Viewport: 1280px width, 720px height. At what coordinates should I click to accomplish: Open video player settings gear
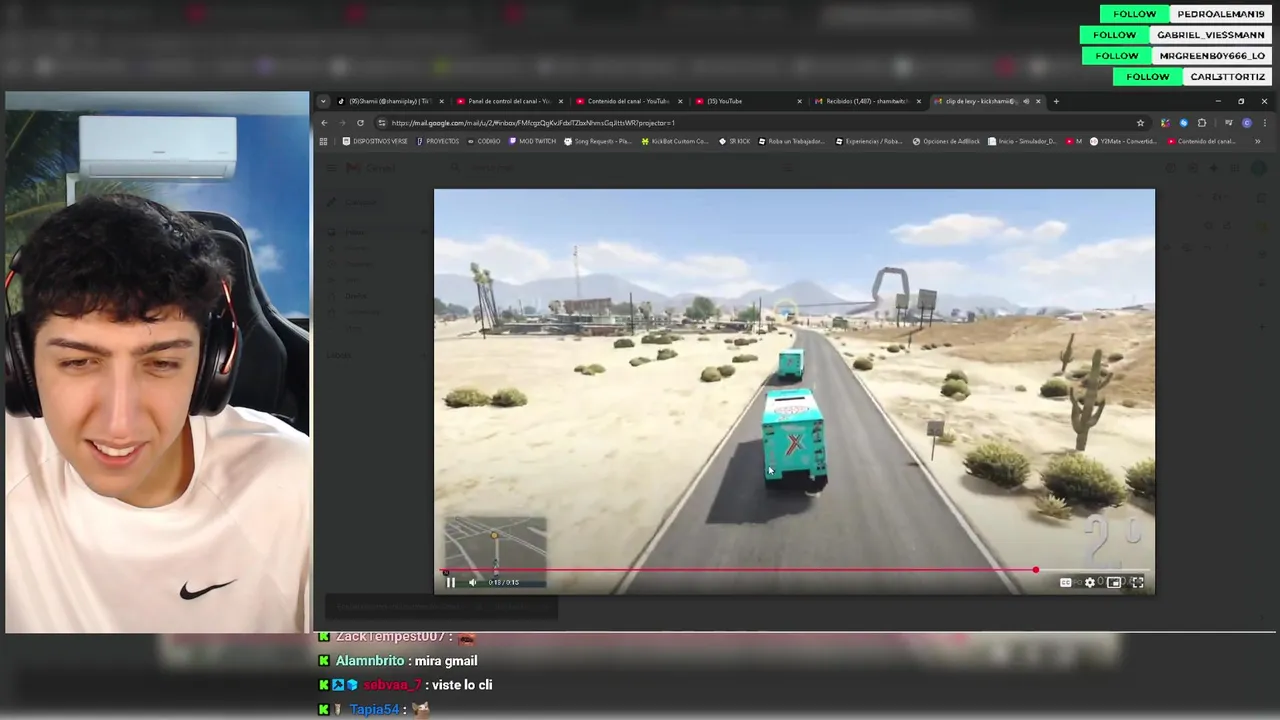1090,582
